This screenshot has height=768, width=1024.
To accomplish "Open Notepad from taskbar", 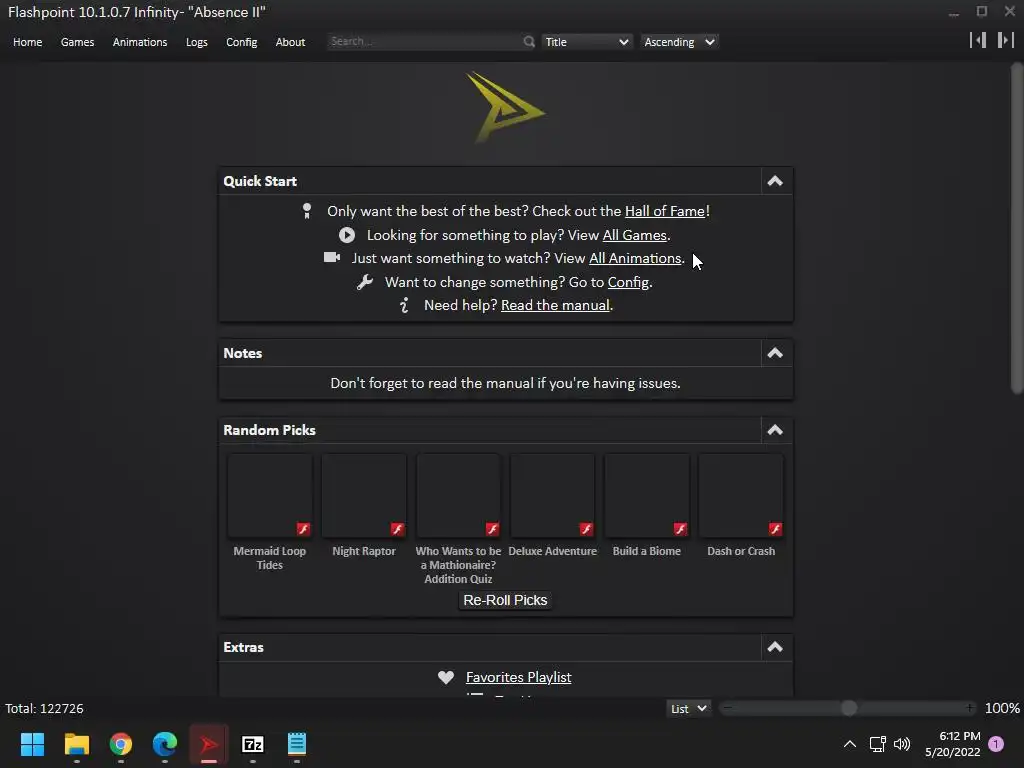I will tap(296, 744).
